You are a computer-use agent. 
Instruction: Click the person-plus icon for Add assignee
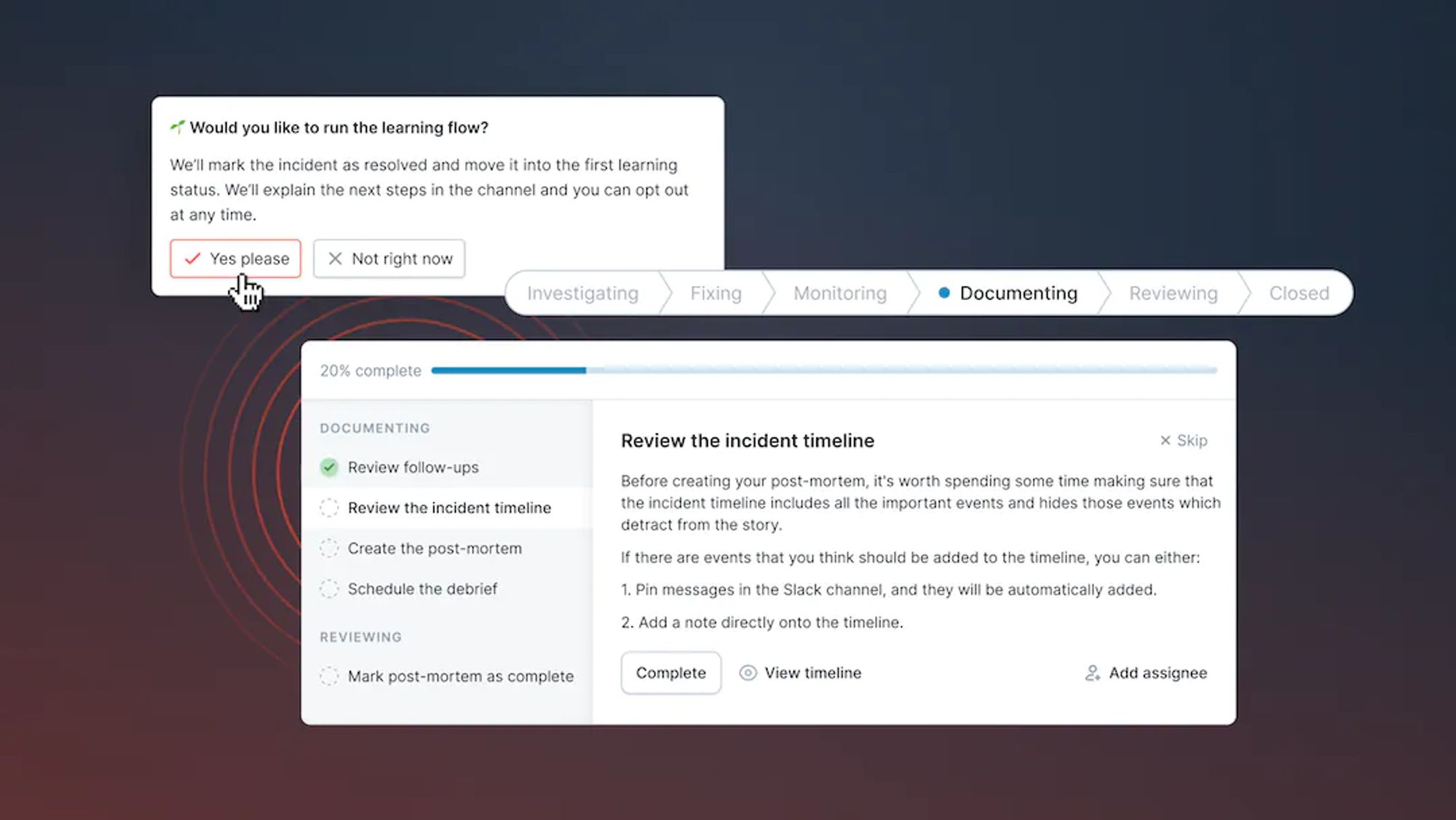[1092, 673]
